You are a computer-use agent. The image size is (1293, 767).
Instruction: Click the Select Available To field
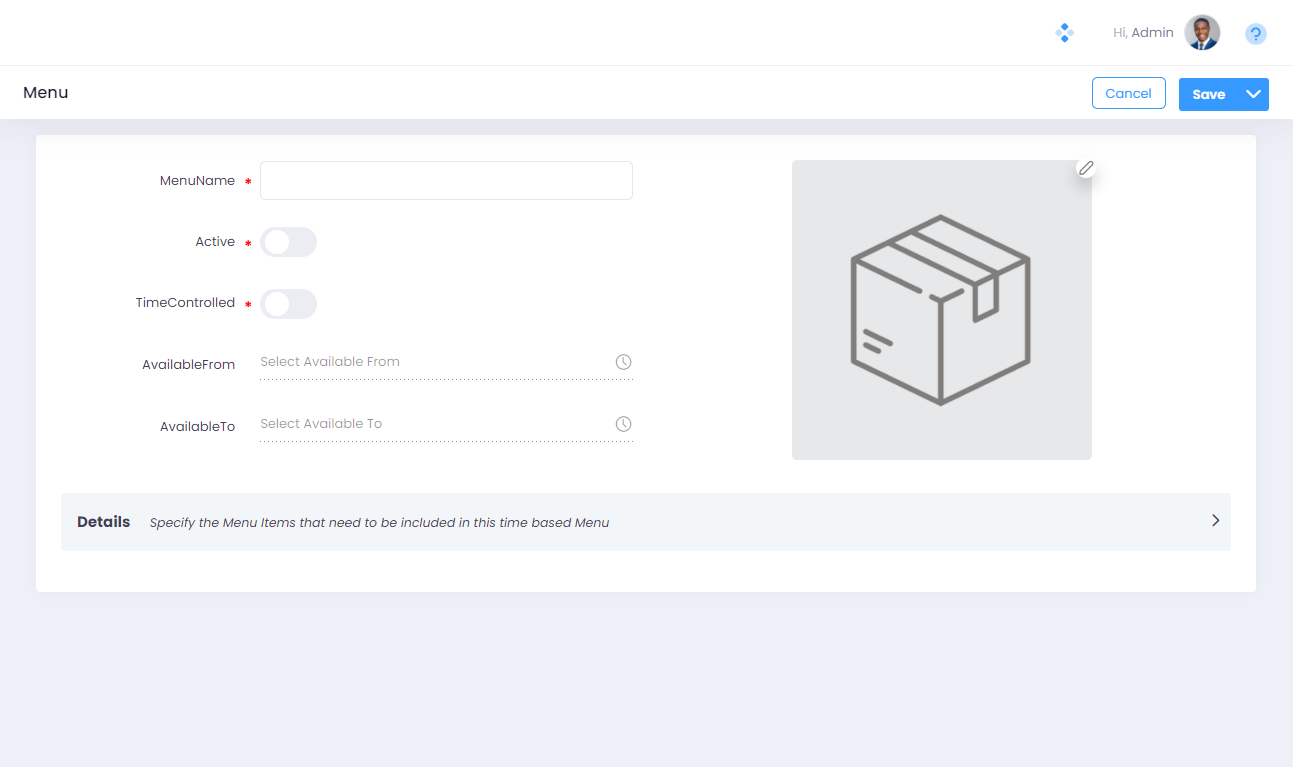tap(430, 424)
